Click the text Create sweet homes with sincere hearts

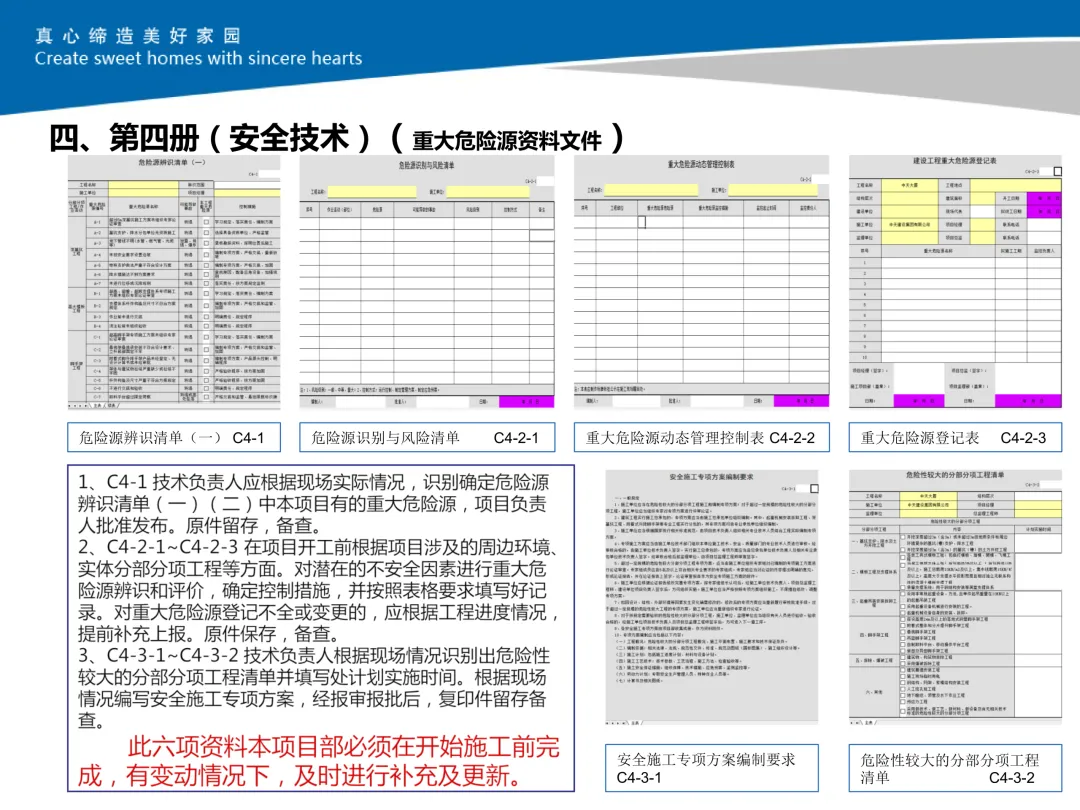[198, 59]
